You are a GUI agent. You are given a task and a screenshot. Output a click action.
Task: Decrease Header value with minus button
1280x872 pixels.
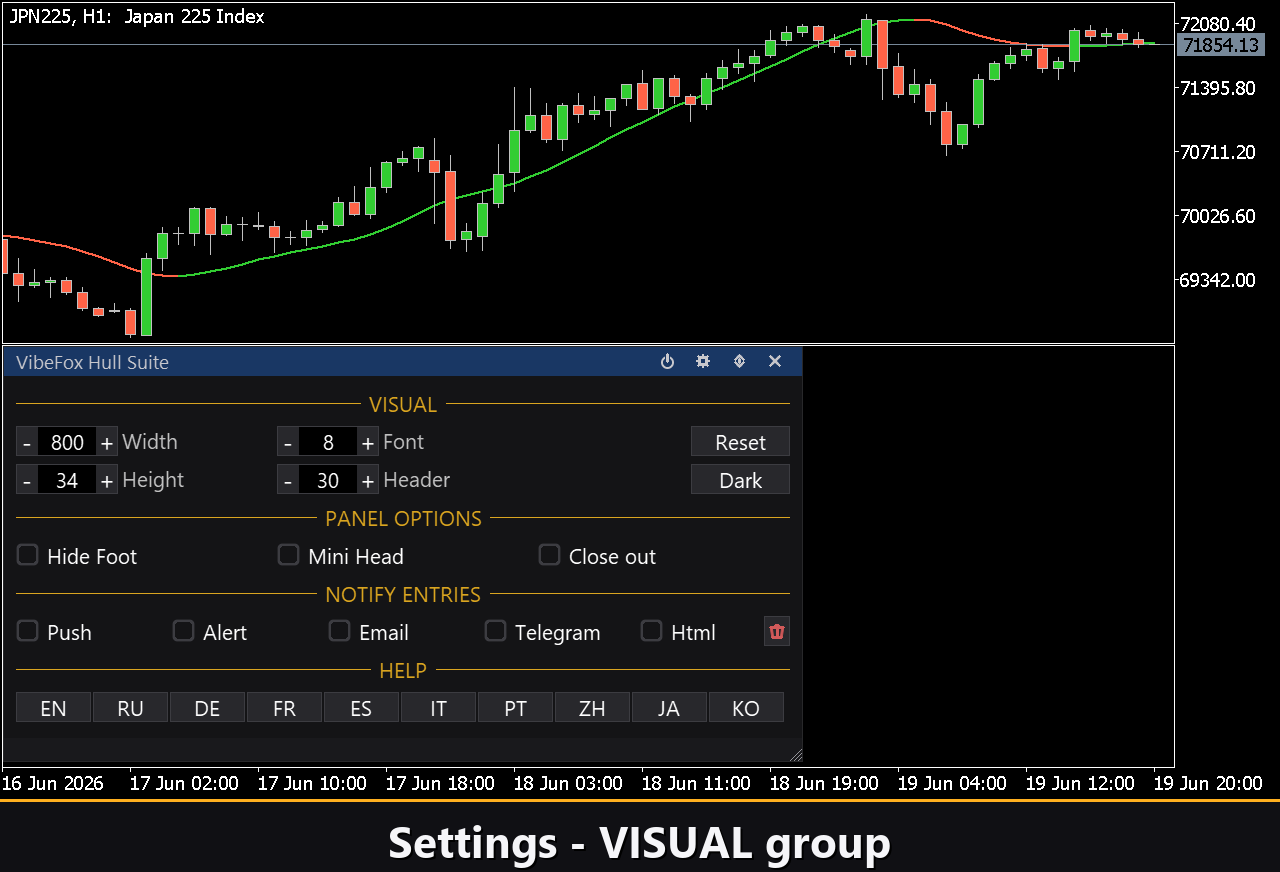[x=288, y=480]
